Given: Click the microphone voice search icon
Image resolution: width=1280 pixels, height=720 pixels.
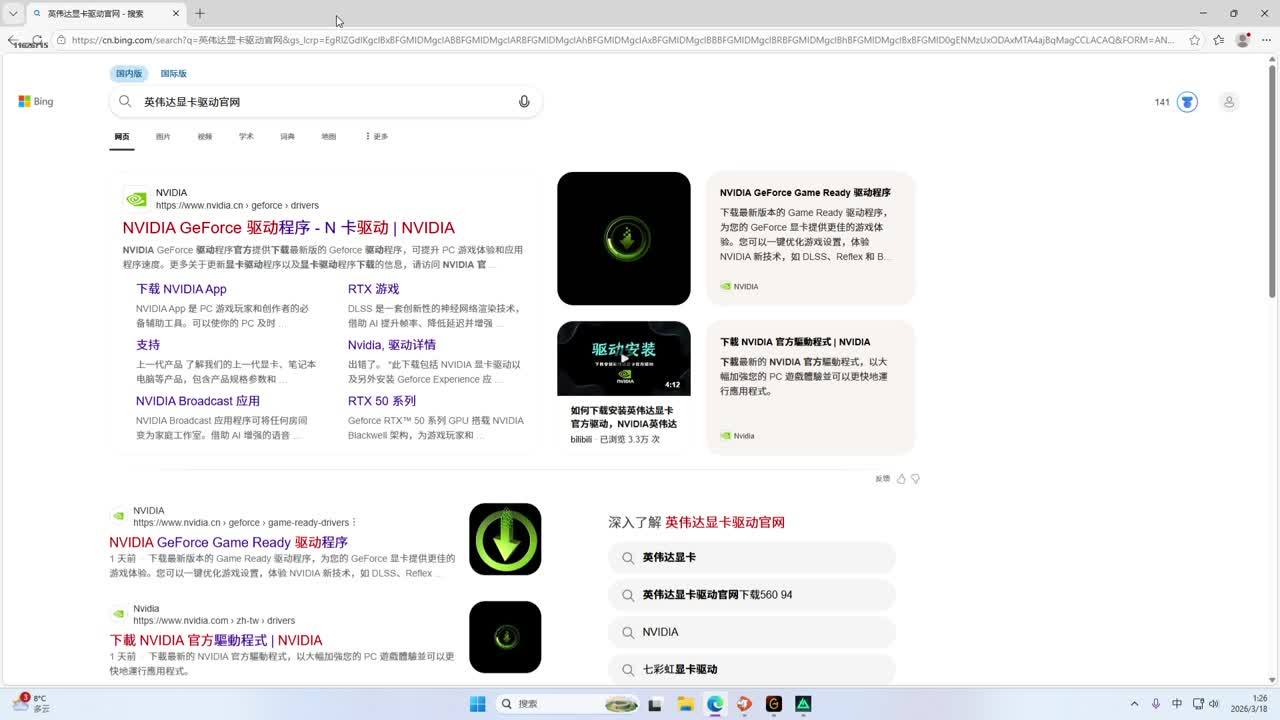Looking at the screenshot, I should (x=523, y=102).
